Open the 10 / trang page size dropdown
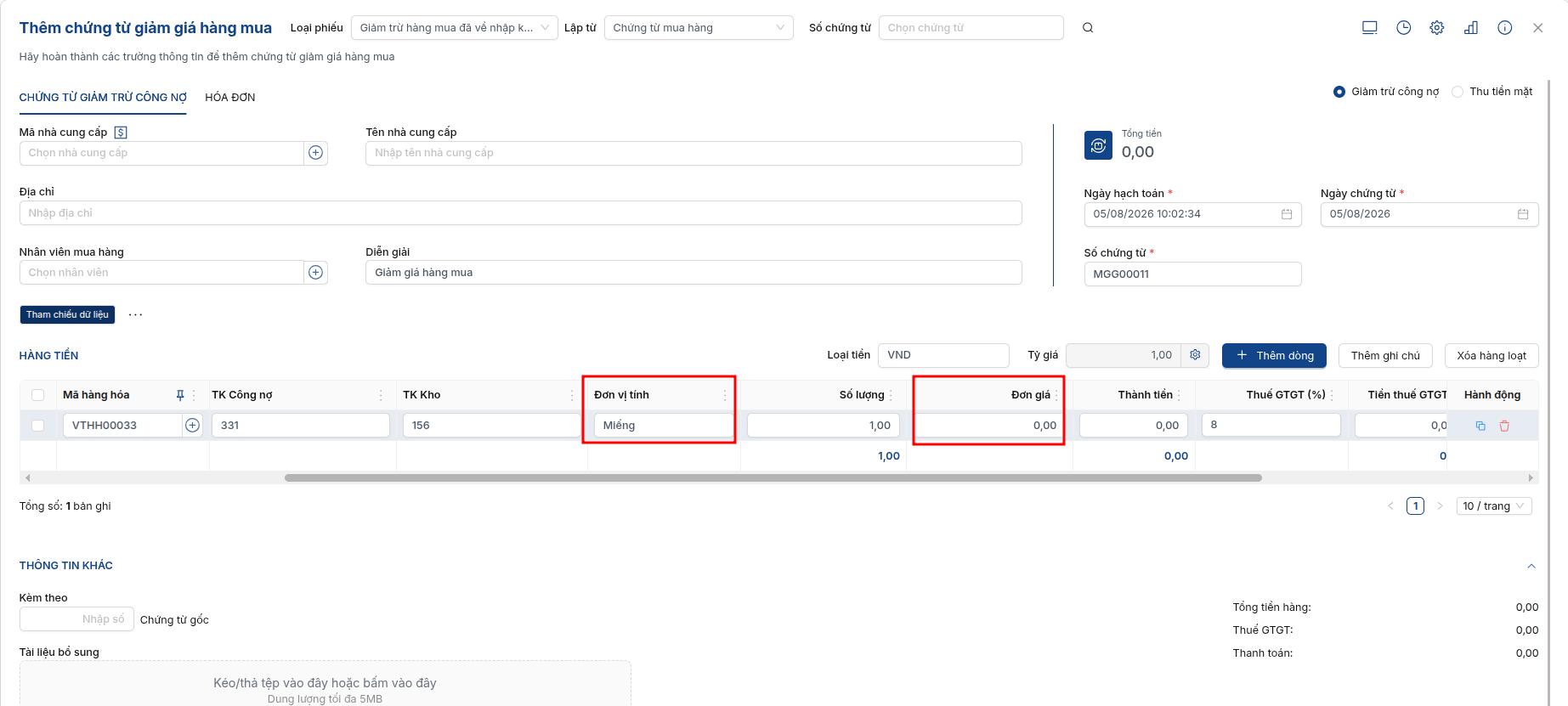The height and width of the screenshot is (706, 1568). (x=1494, y=506)
